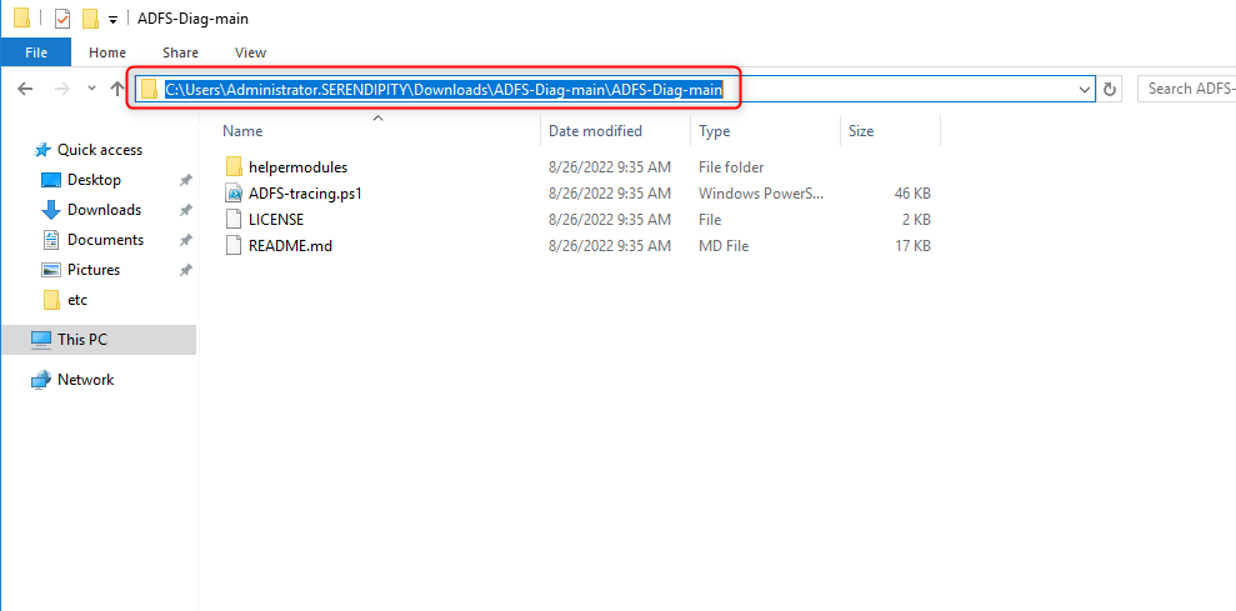The width and height of the screenshot is (1236, 611).
Task: Expand the address bar history dropdown
Action: tap(1085, 89)
